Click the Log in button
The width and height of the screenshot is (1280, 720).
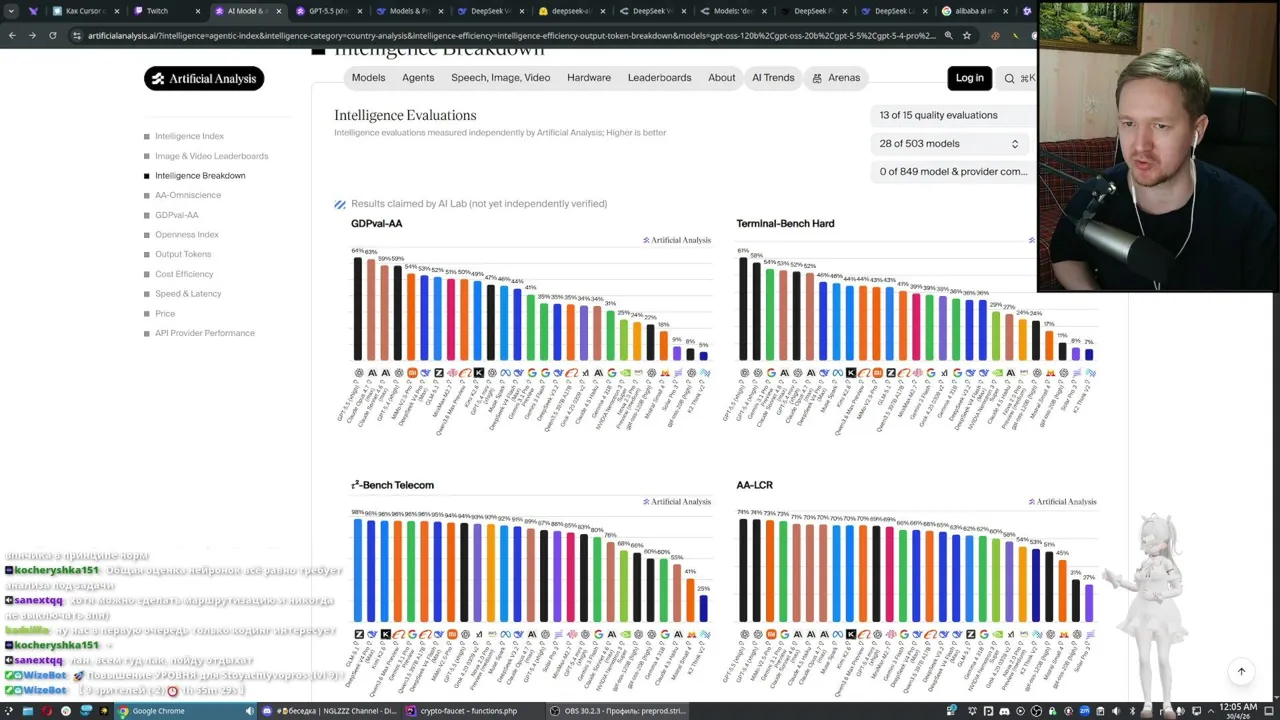click(969, 78)
